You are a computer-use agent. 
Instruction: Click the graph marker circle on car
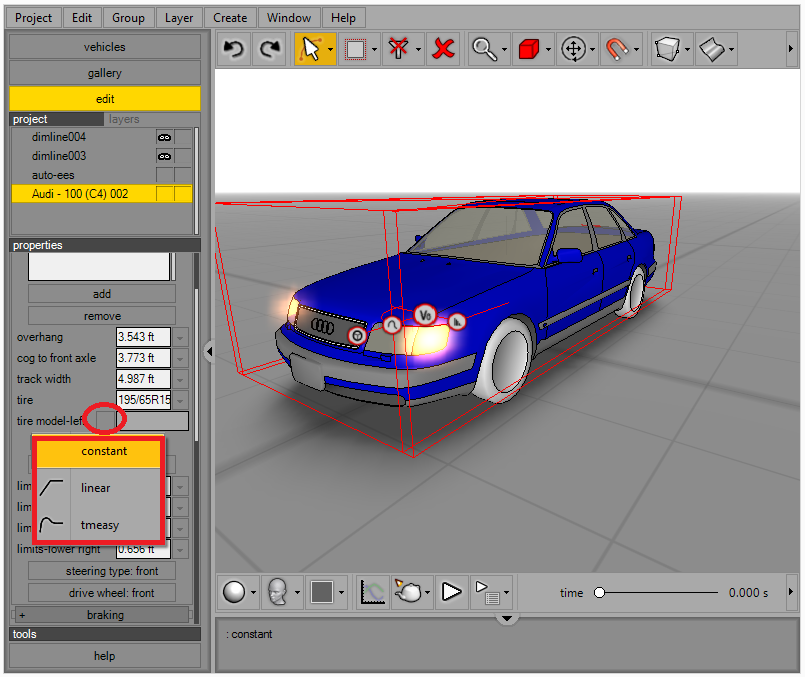coord(456,322)
